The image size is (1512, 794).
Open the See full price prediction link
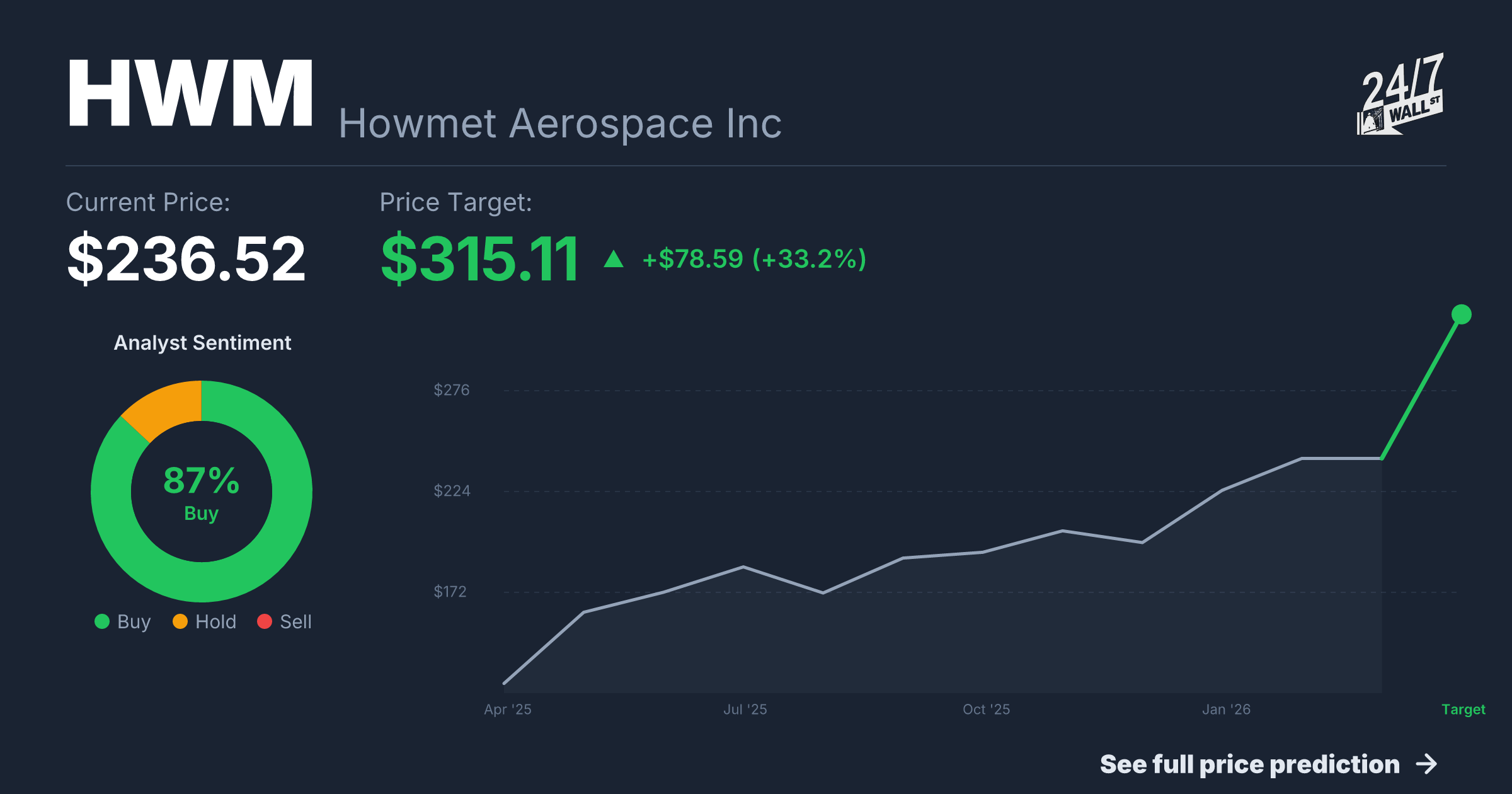[1249, 764]
